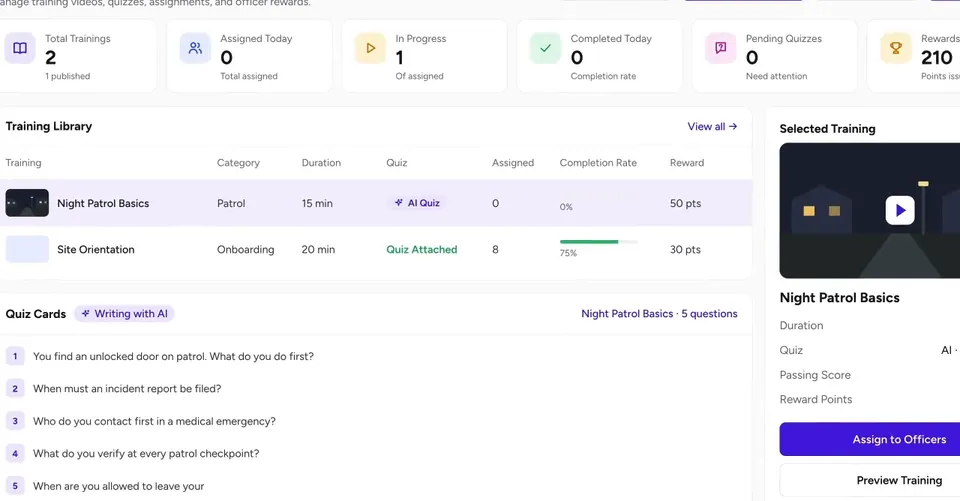Click the Night Patrol Basics 5 questions link
The image size is (960, 501).
pyautogui.click(x=659, y=314)
